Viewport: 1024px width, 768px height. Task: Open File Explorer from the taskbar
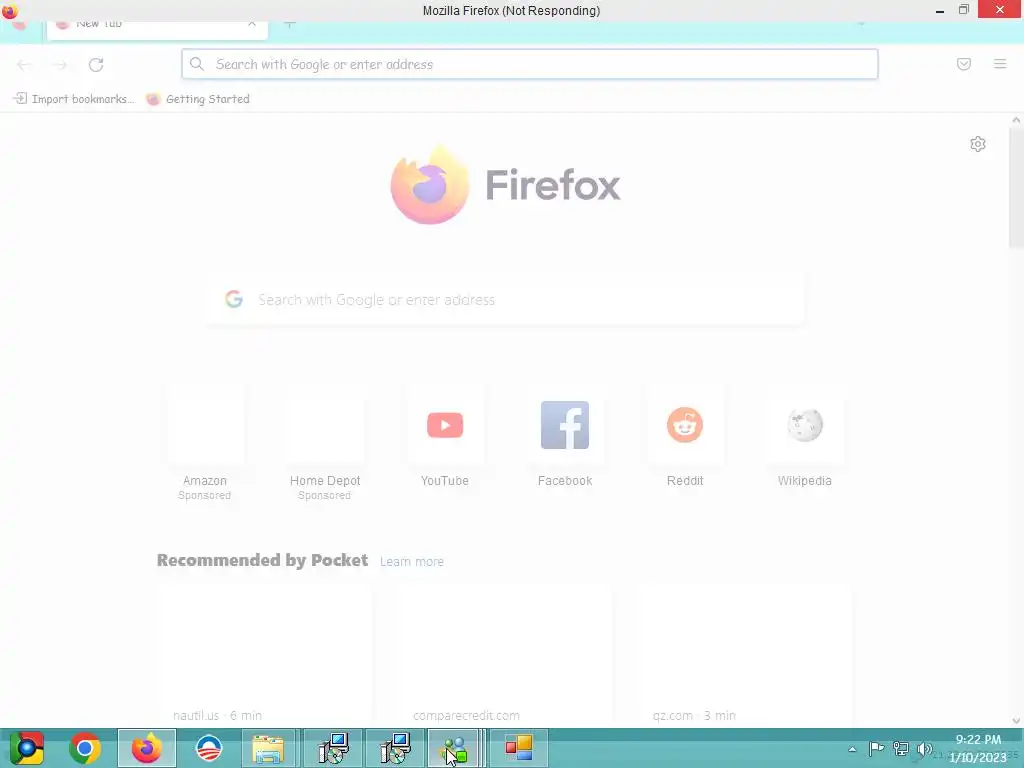click(269, 748)
